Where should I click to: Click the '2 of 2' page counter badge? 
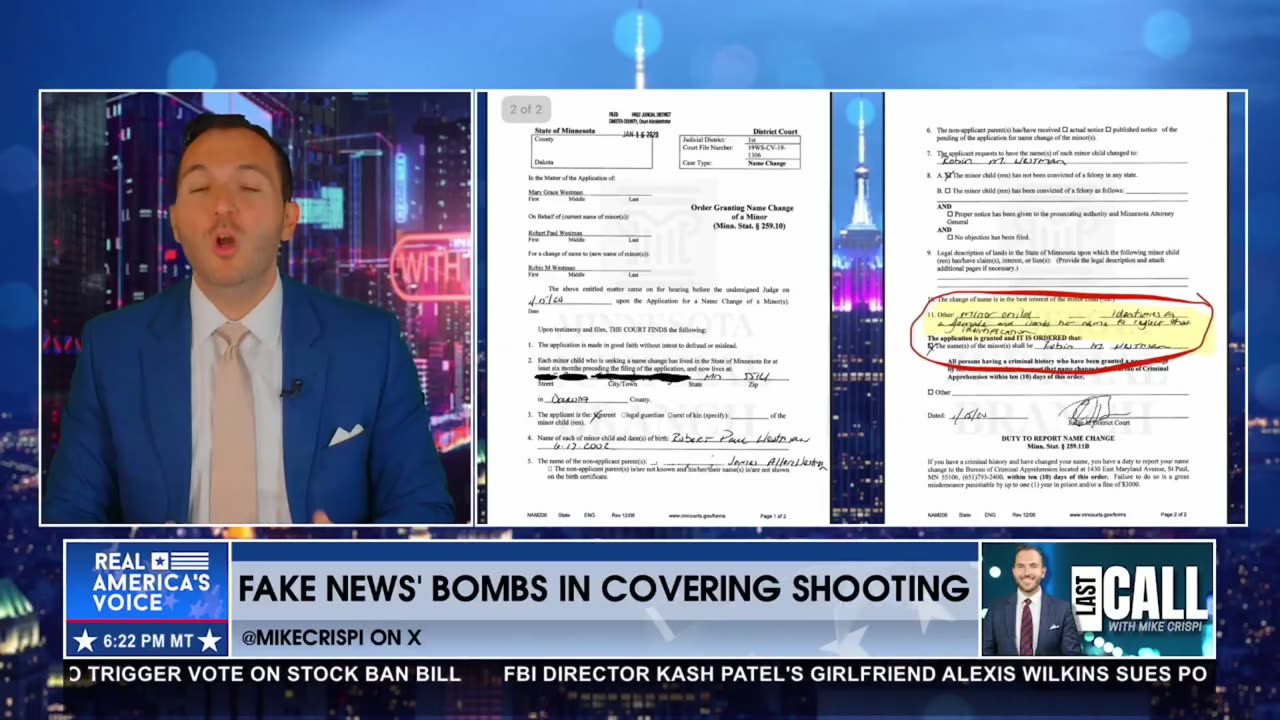(526, 109)
